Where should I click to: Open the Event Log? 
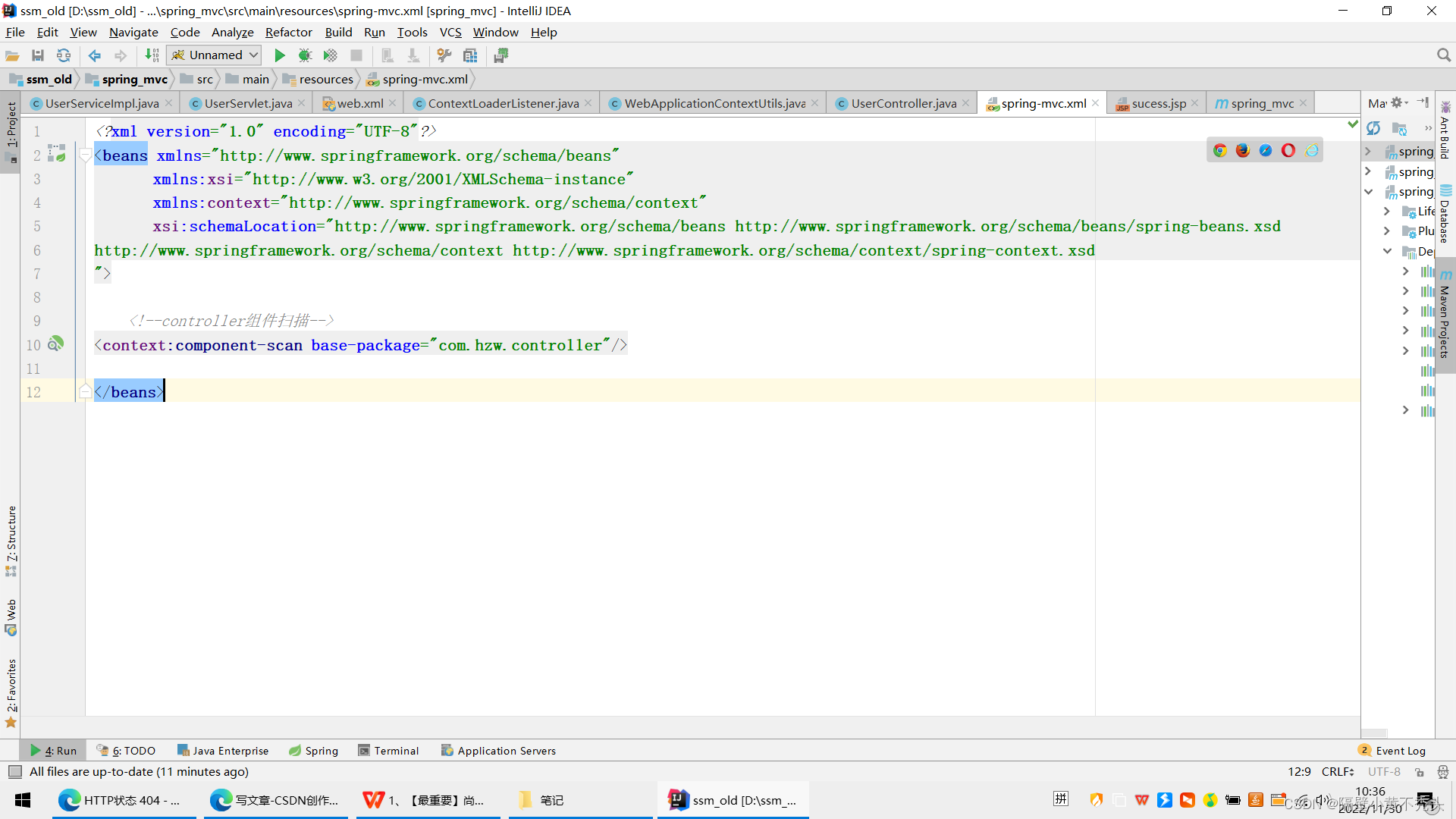(x=1399, y=750)
